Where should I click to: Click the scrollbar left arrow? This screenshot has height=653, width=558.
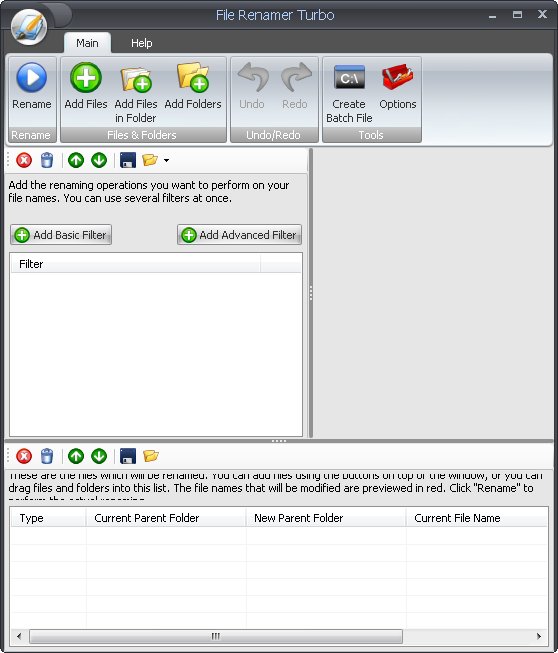point(19,636)
